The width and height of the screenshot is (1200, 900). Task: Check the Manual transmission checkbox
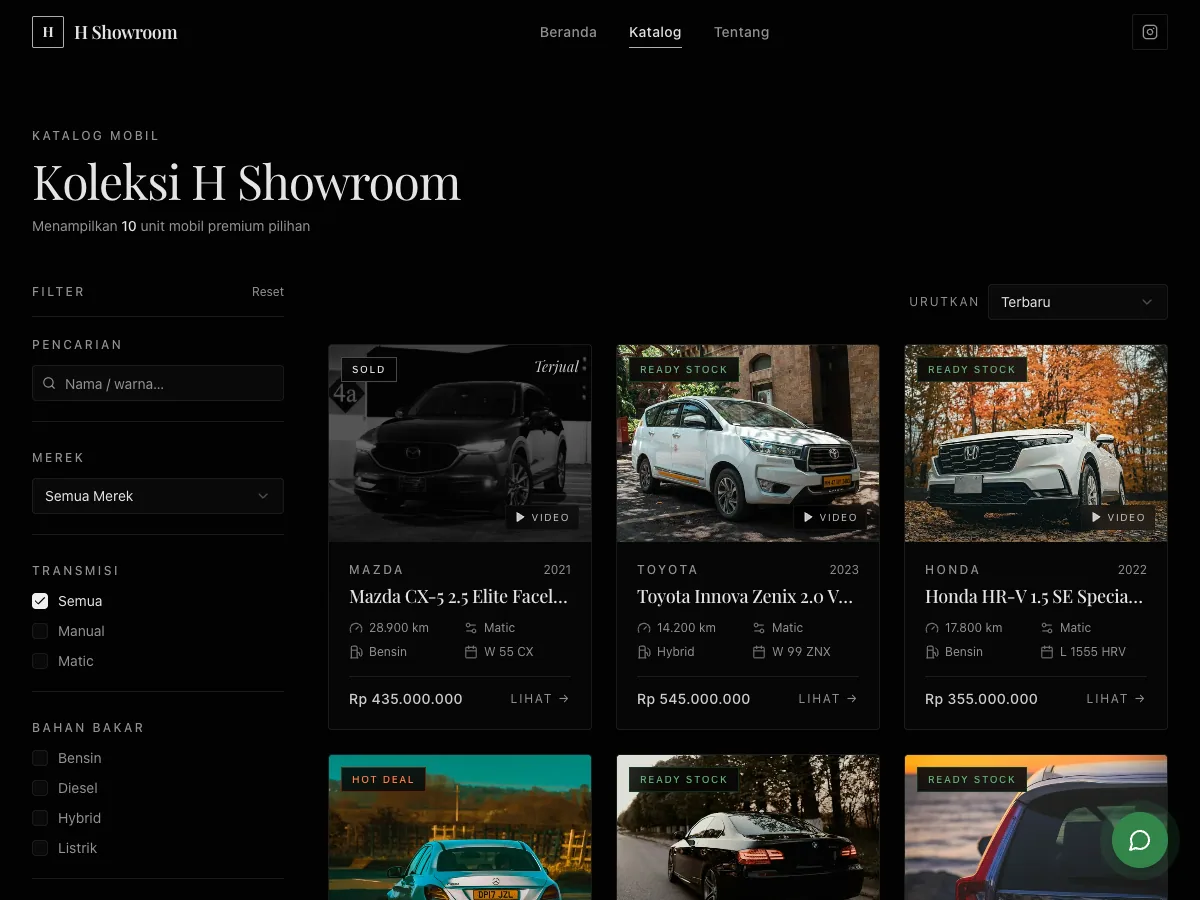tap(40, 631)
